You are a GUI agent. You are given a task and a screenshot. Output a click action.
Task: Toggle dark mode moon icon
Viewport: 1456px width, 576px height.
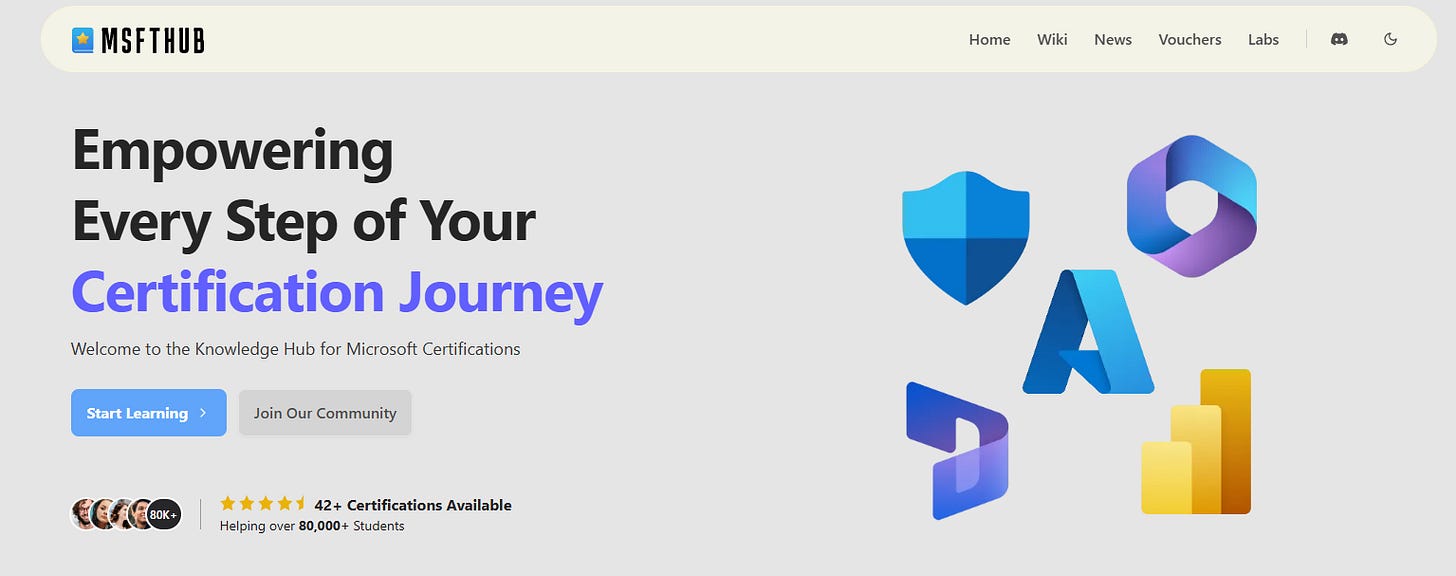1390,39
